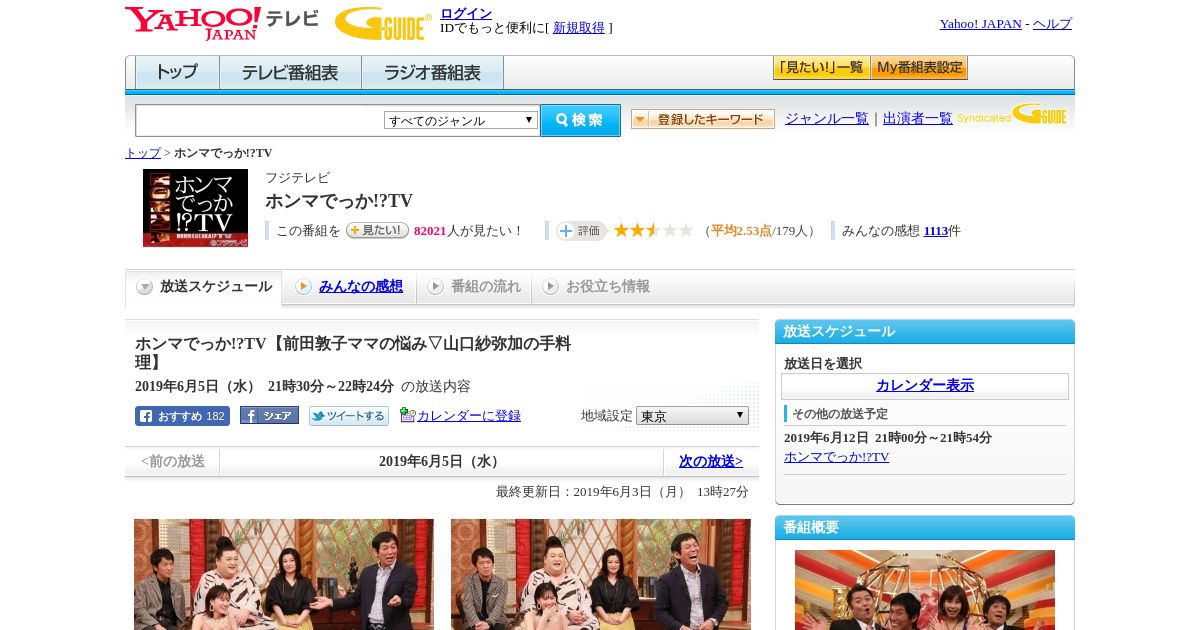The image size is (1200, 630).
Task: Open the ヘルプ link
Action: click(x=1052, y=24)
